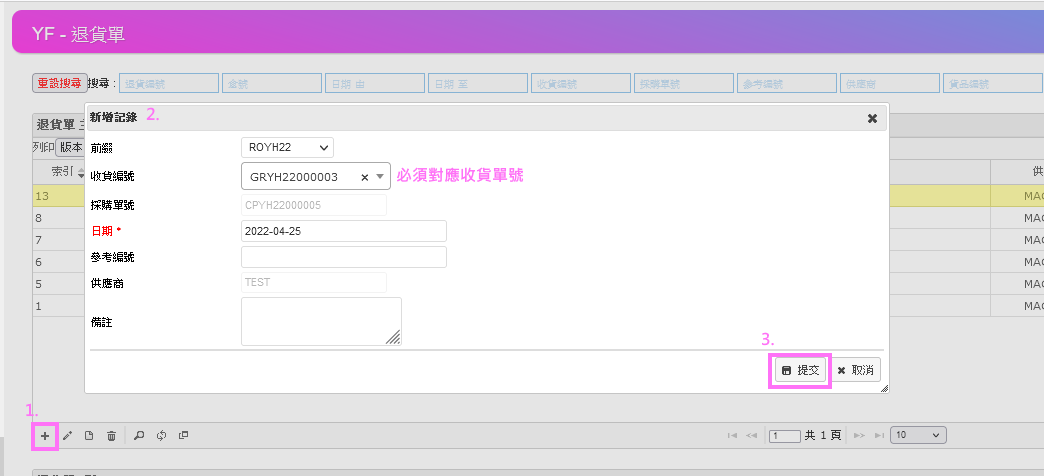
Task: Click the 日期 input with 2022-04-25
Action: click(344, 231)
